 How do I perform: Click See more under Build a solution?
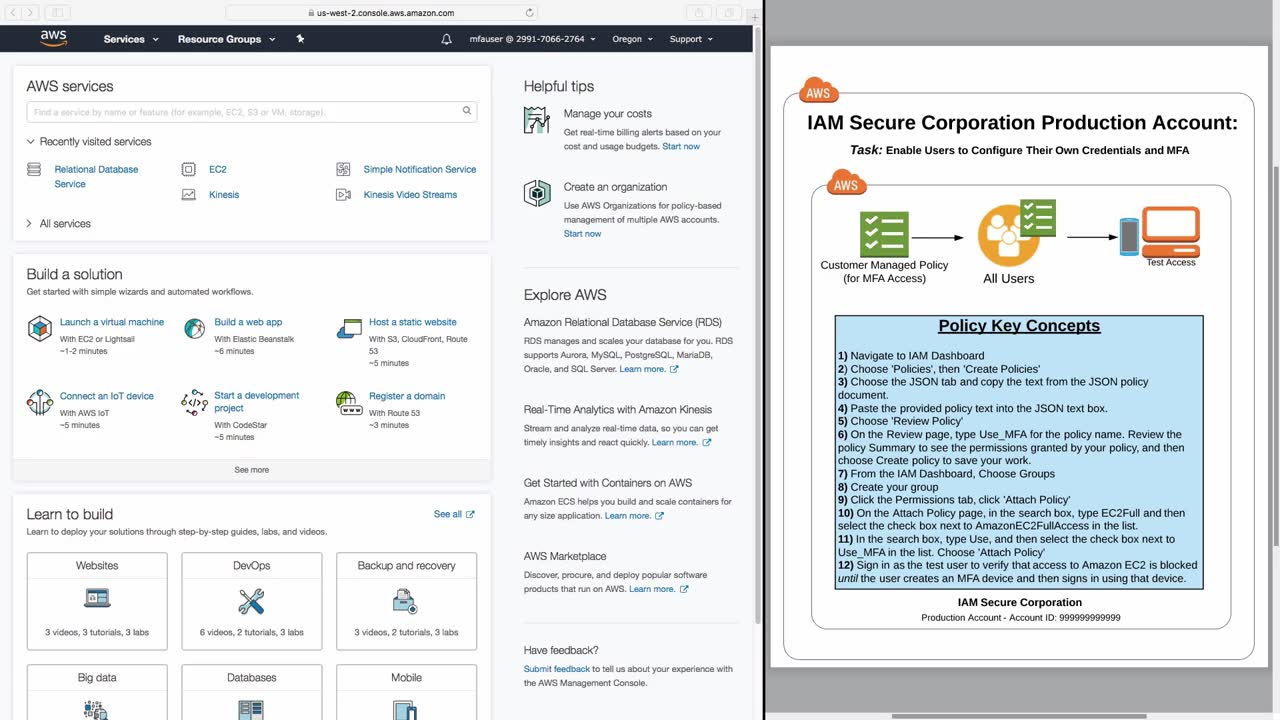click(x=252, y=470)
